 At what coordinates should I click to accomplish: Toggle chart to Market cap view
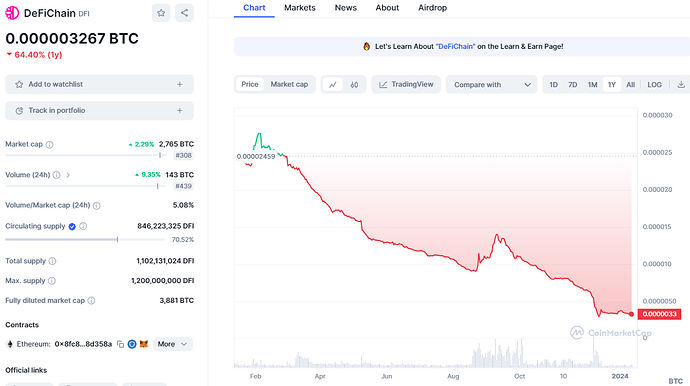point(289,85)
